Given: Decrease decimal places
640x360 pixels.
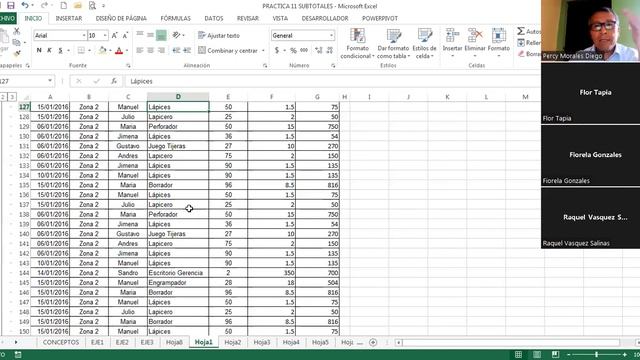Looking at the screenshot, I should click(x=330, y=50).
